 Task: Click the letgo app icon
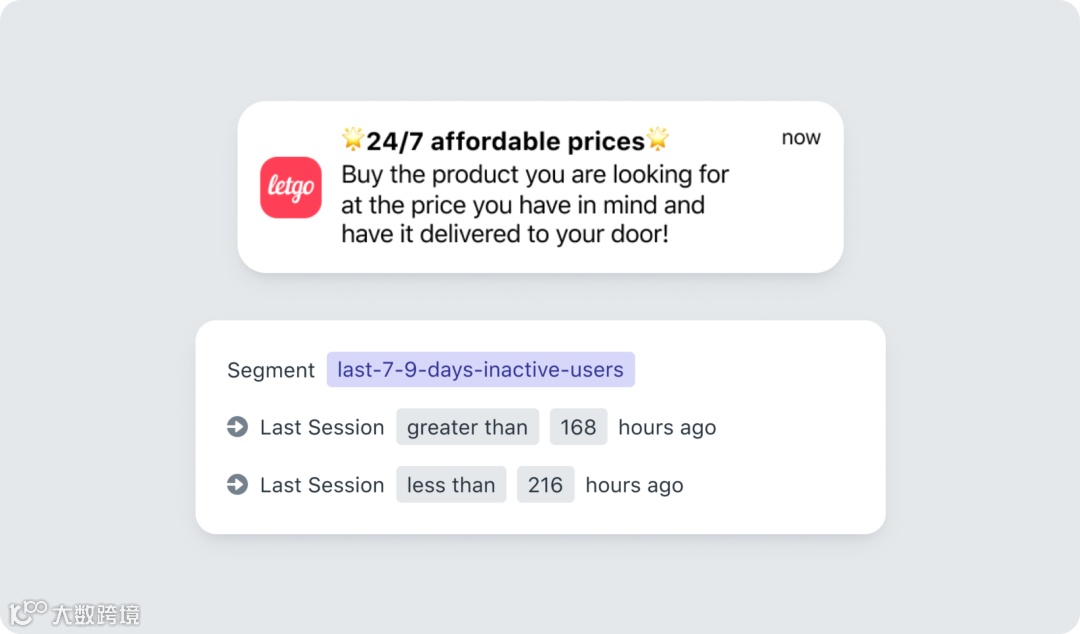pos(291,187)
